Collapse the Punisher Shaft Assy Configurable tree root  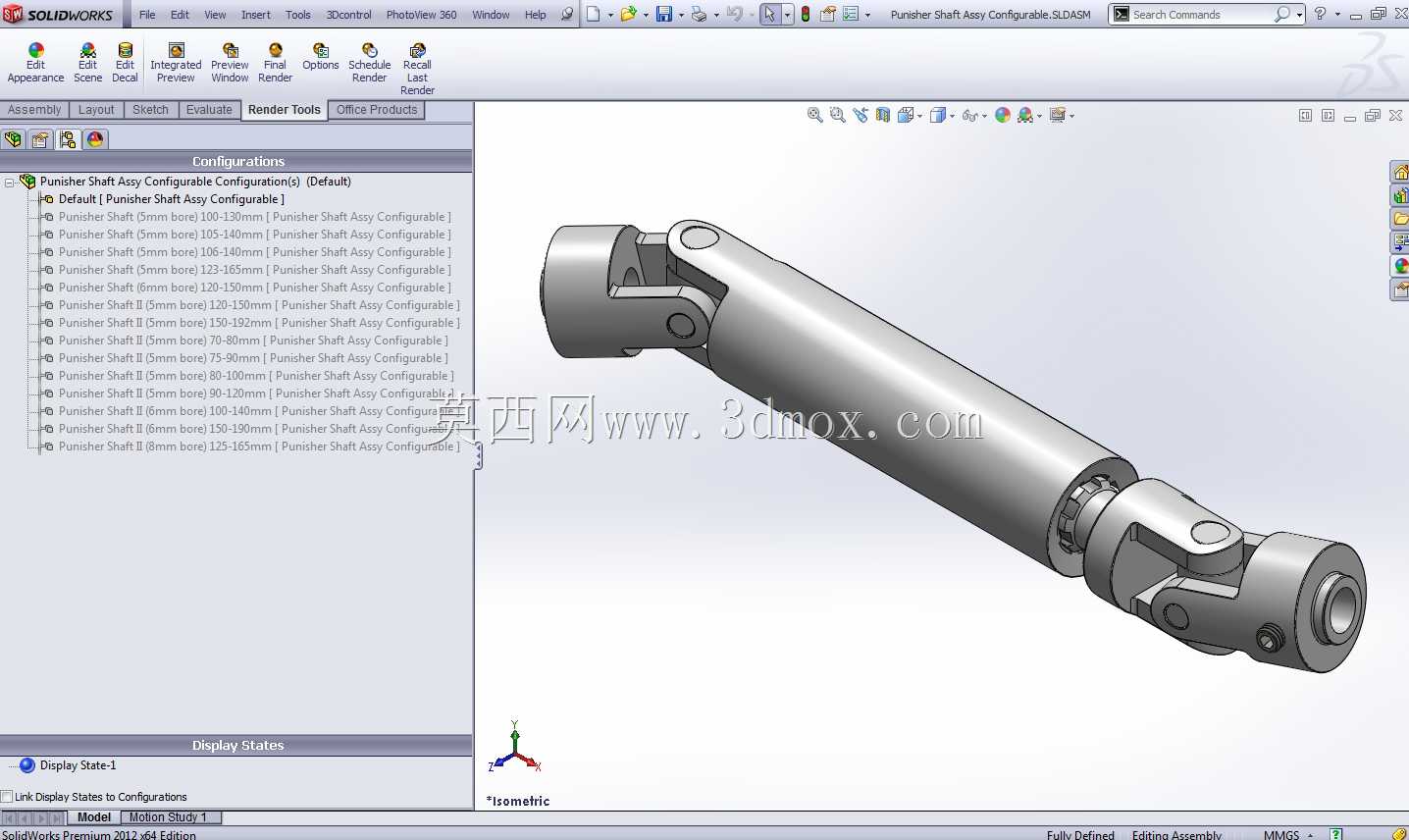point(9,182)
